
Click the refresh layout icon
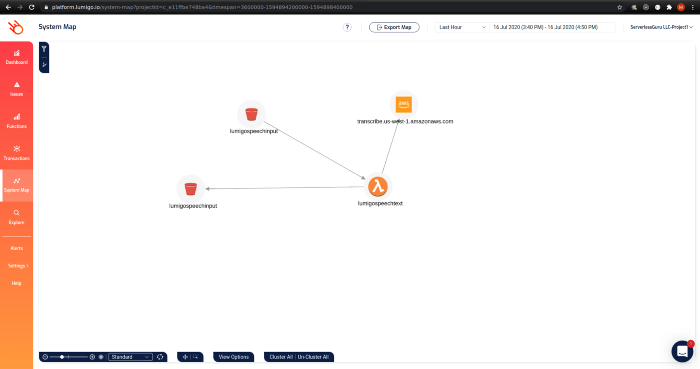point(160,357)
